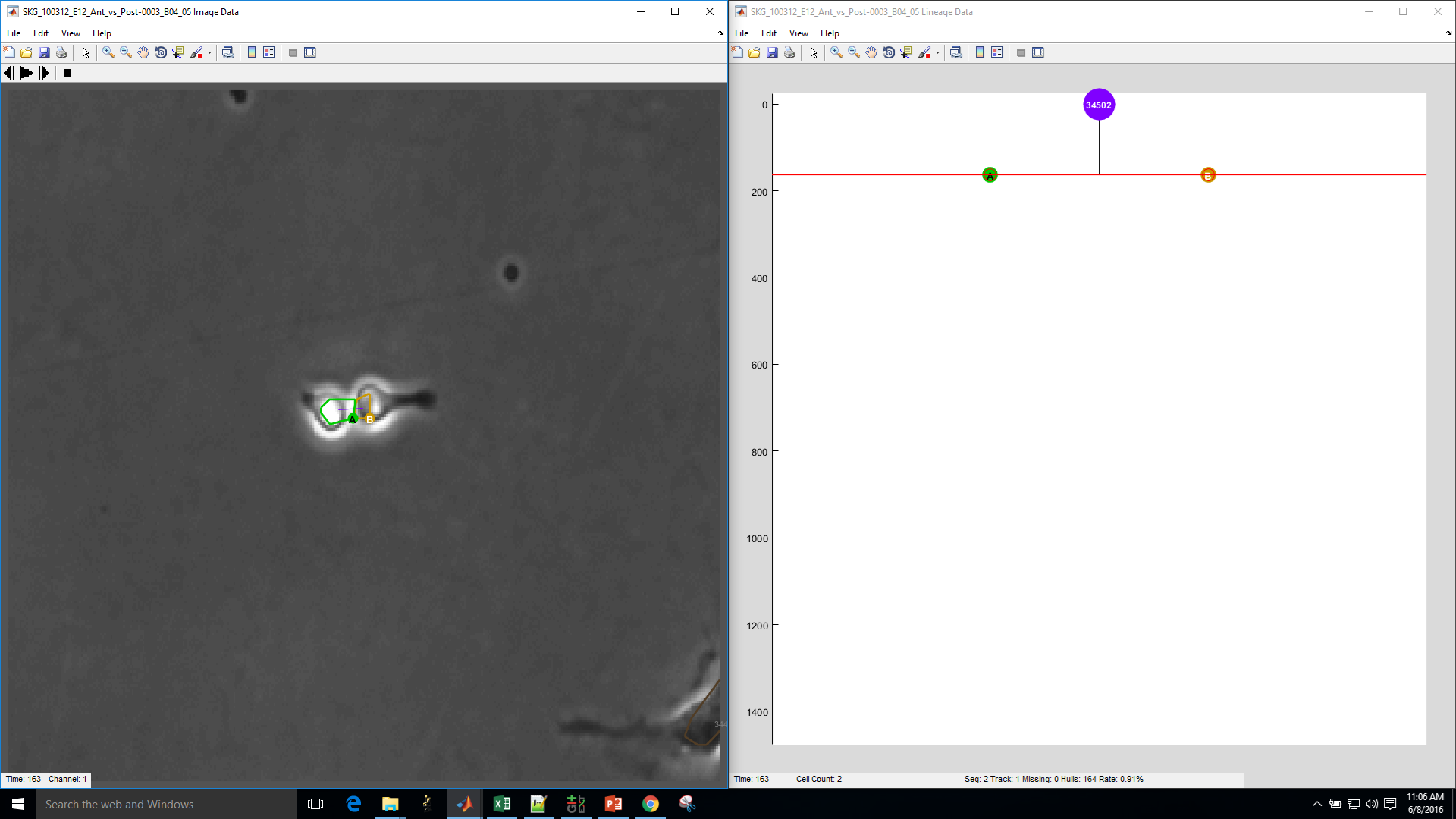Screen dimensions: 1456x819
Task: Open file icon in Image Data toolbar
Action: (x=27, y=52)
